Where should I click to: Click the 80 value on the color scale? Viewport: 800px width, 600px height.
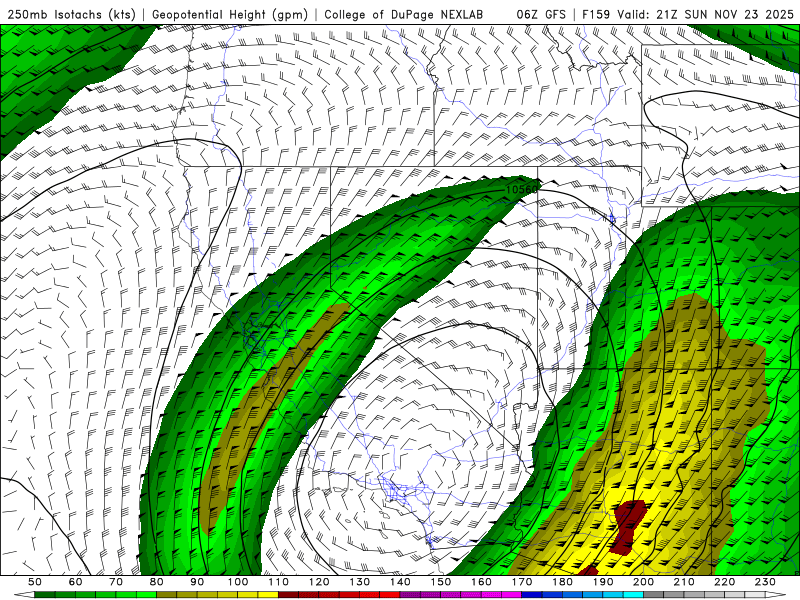coord(156,582)
